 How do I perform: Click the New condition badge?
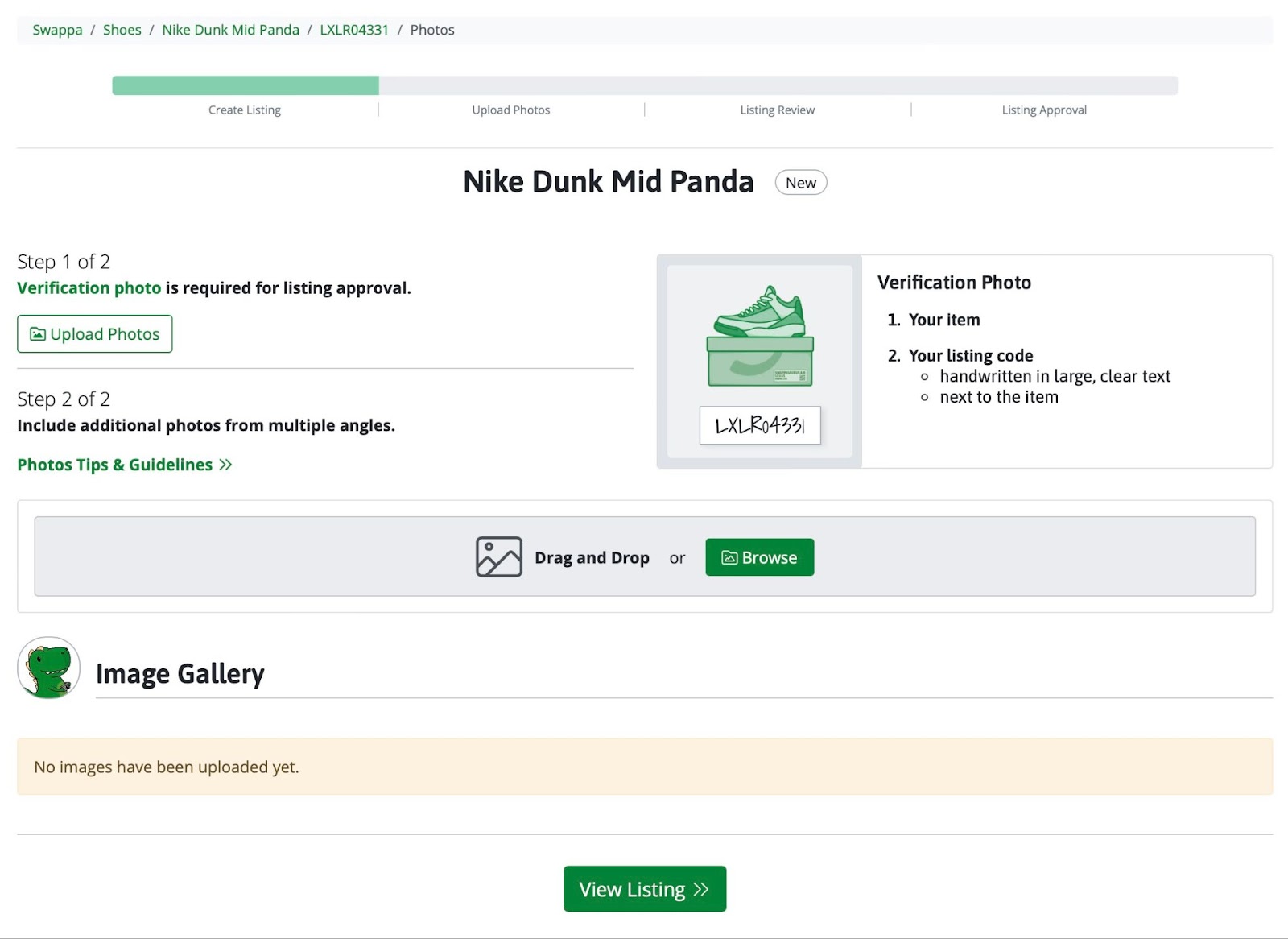[x=800, y=183]
